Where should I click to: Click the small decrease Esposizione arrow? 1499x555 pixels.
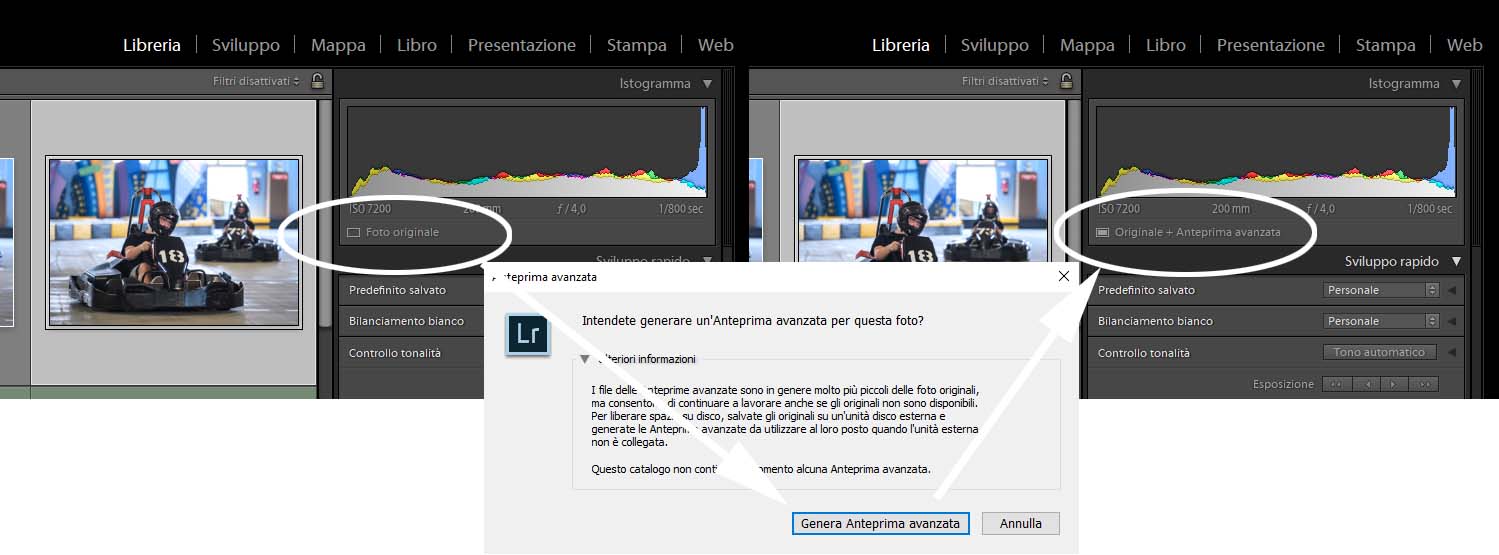(1365, 384)
